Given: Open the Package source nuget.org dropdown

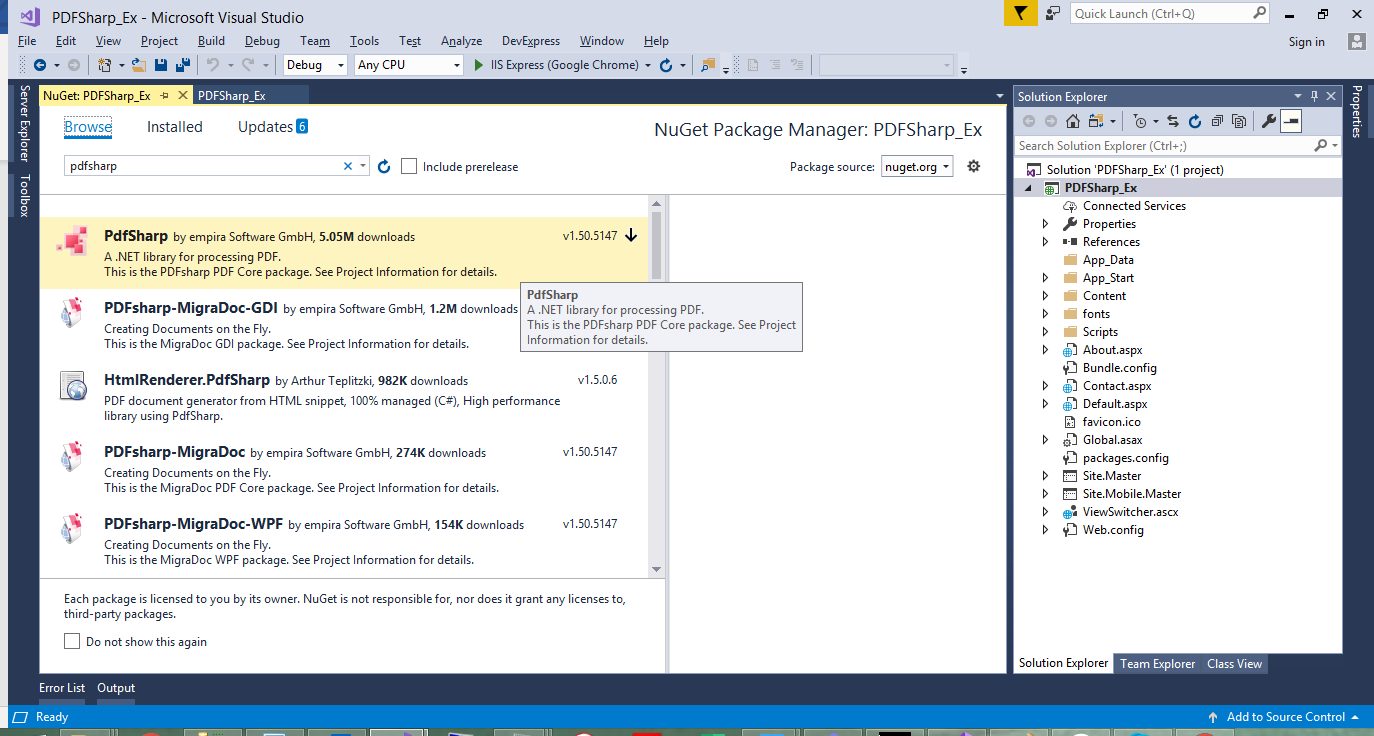Looking at the screenshot, I should (917, 167).
